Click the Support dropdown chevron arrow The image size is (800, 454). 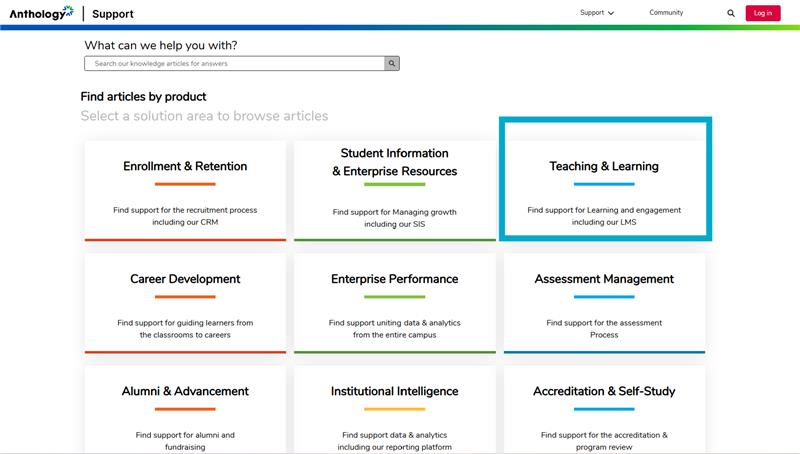[x=611, y=14]
